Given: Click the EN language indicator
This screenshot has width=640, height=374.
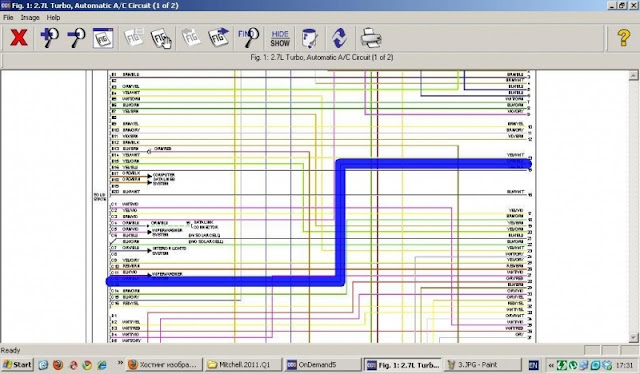Looking at the screenshot, I should [x=533, y=365].
